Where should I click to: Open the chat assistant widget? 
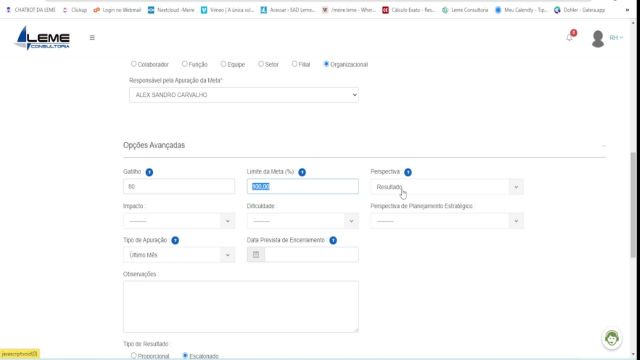[611, 338]
